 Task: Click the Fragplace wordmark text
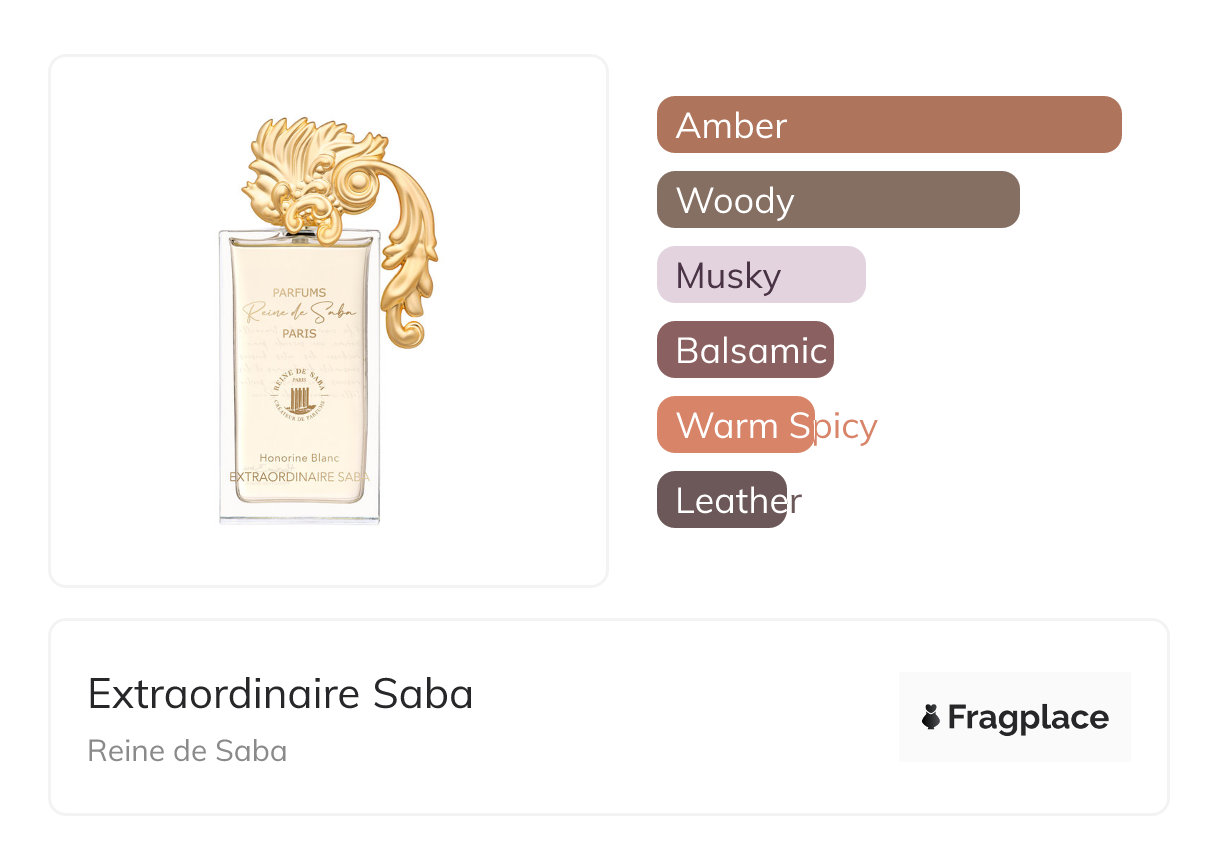pyautogui.click(x=1028, y=717)
